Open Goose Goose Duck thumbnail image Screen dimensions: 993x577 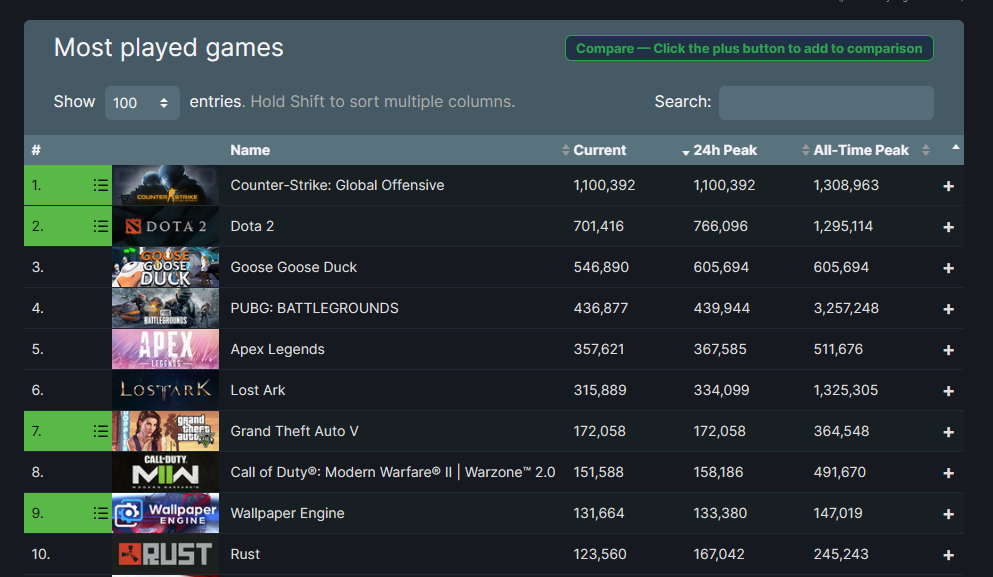tap(165, 267)
